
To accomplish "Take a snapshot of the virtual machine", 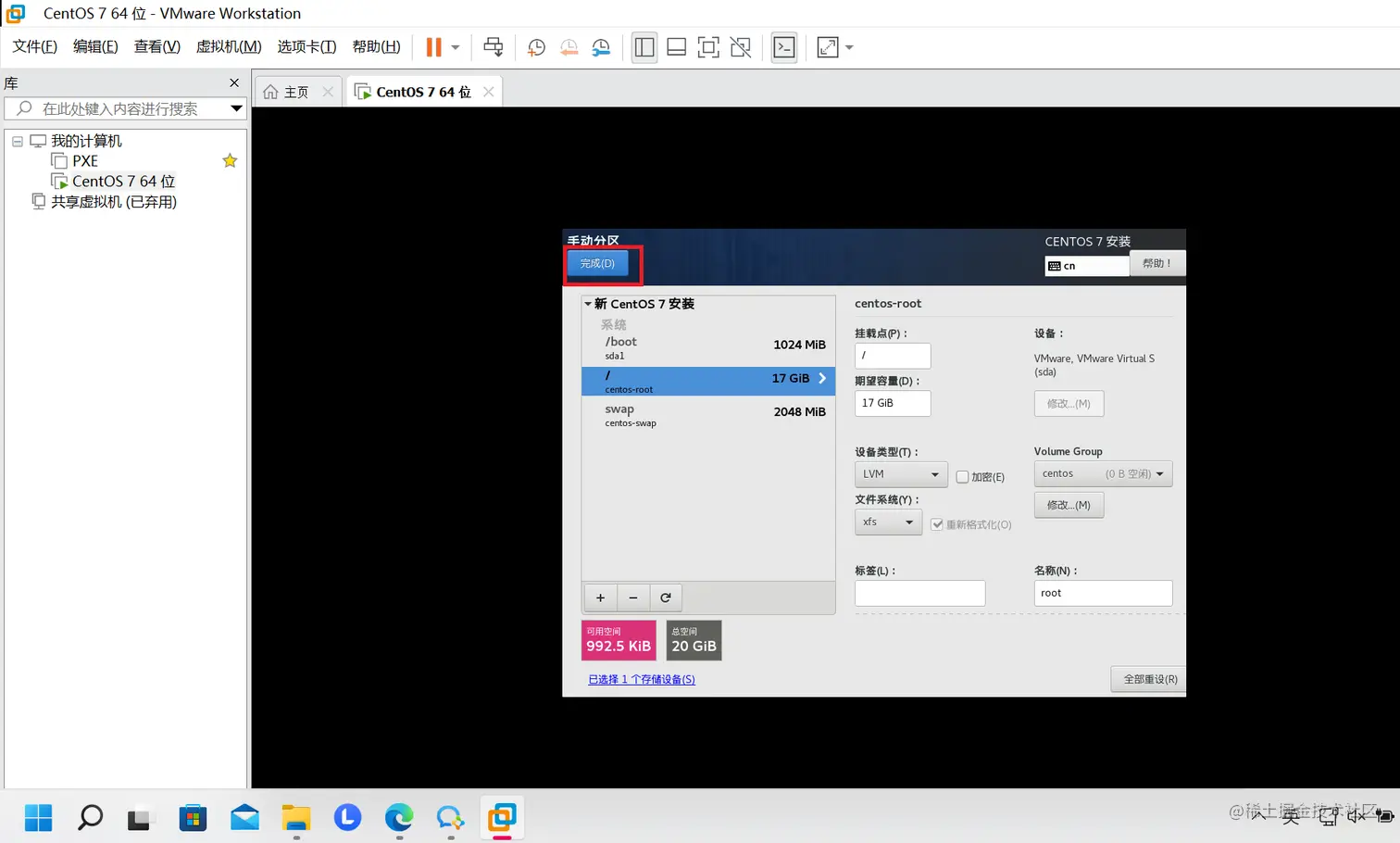I will pyautogui.click(x=536, y=47).
